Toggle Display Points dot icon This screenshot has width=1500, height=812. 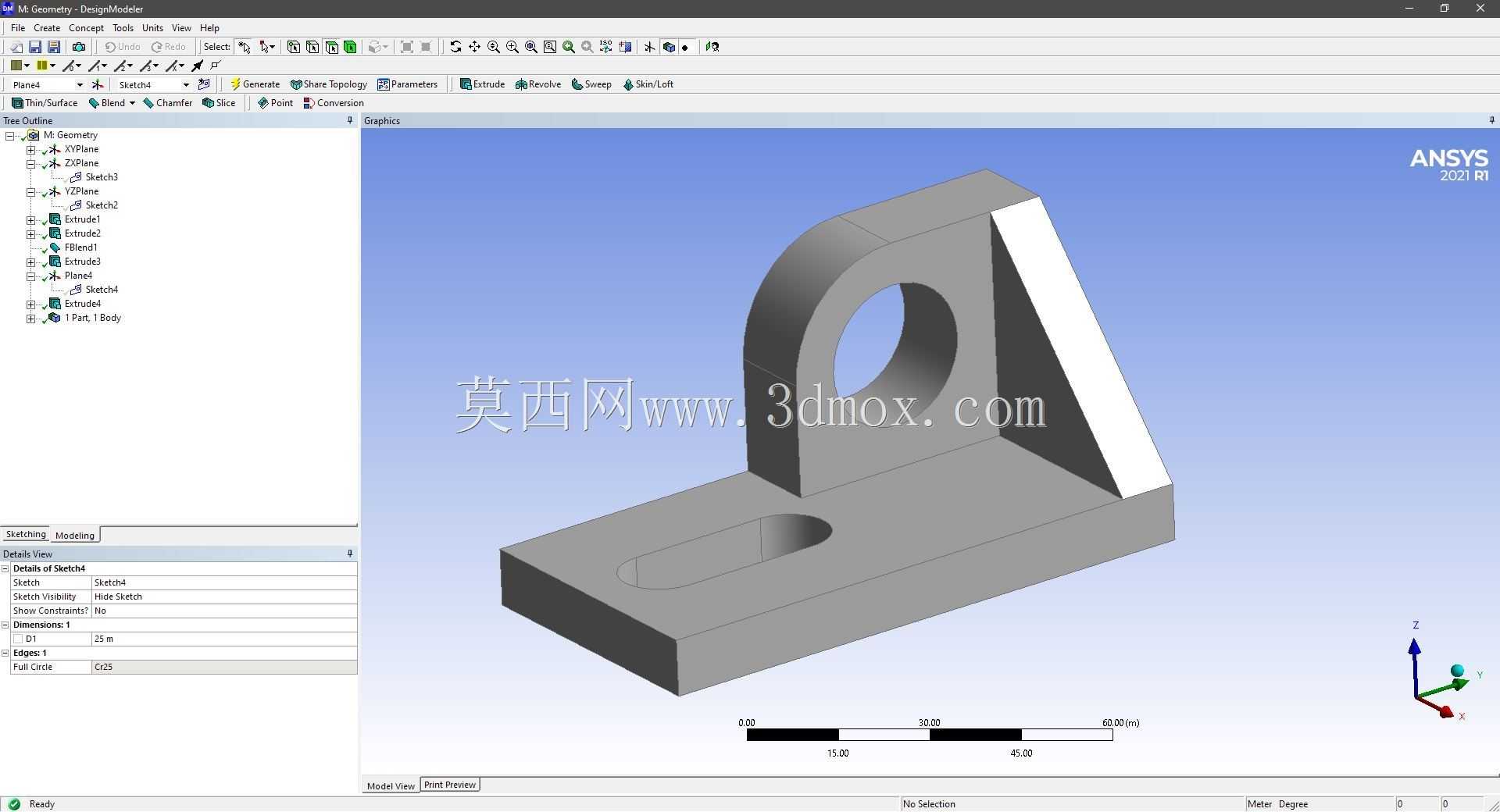coord(685,47)
